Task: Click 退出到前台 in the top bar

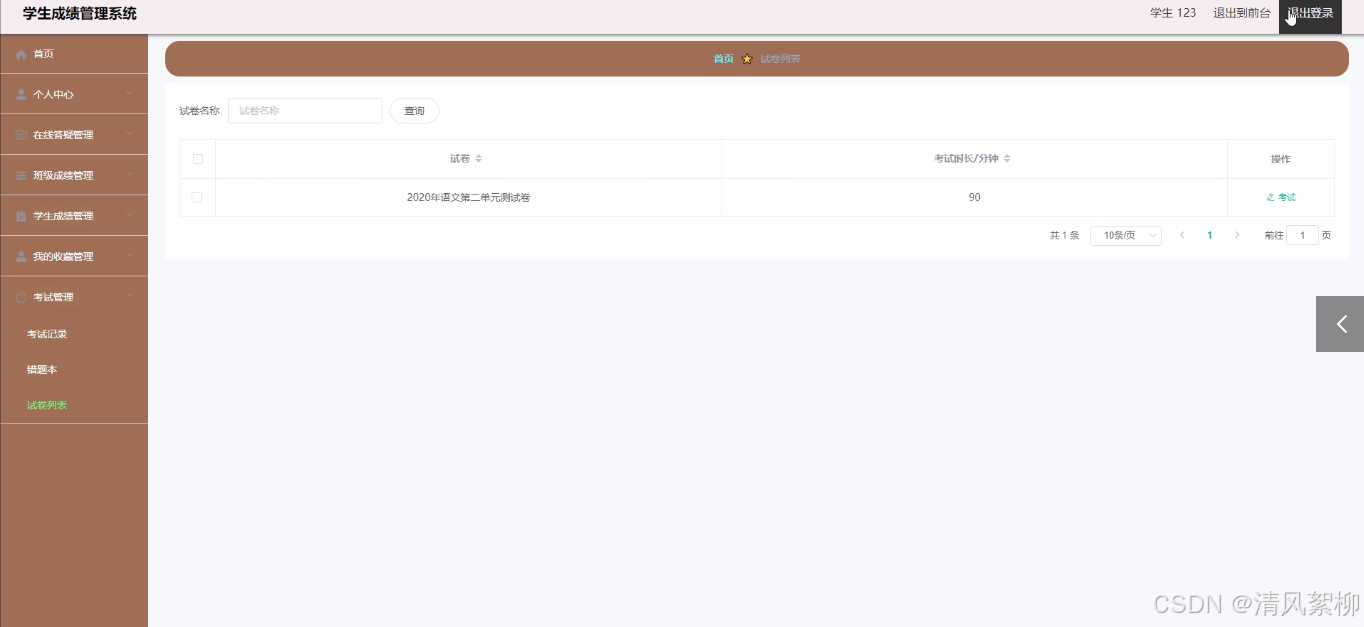Action: tap(1242, 14)
